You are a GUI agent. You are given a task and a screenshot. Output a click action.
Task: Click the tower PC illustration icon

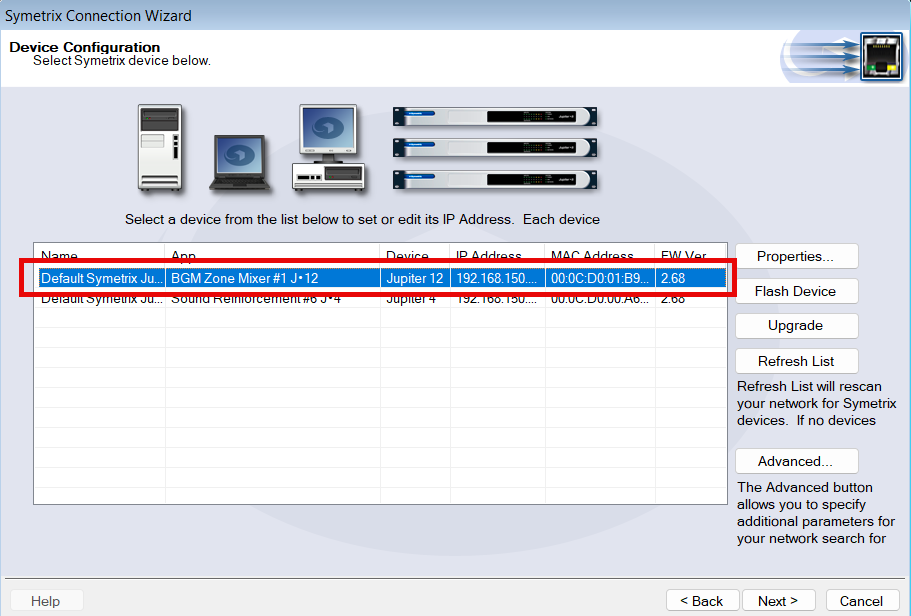(x=160, y=148)
